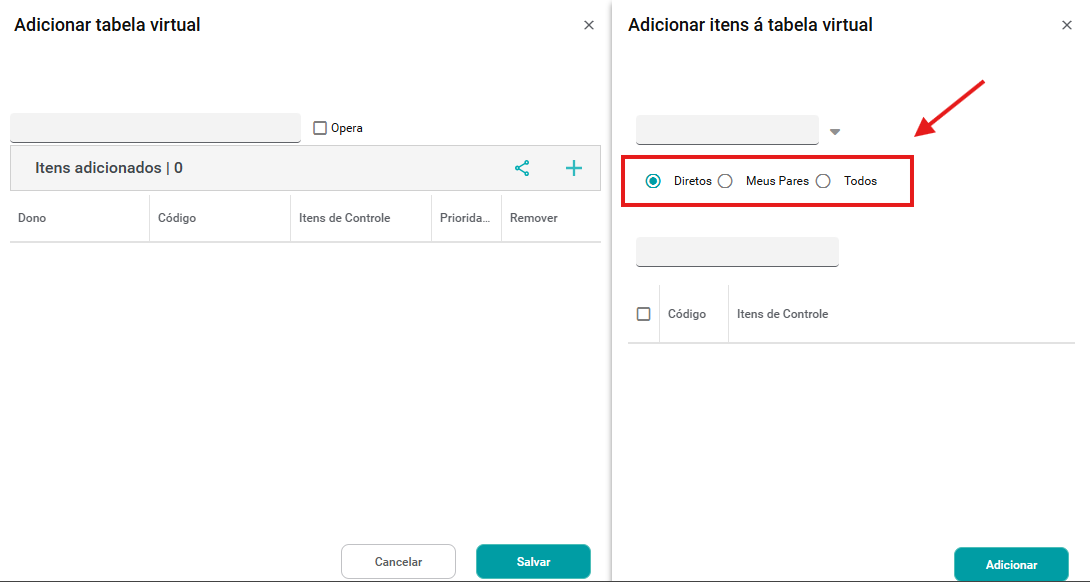This screenshot has height=582, width=1090.
Task: Choose the Meus Pares radio option
Action: click(x=726, y=181)
